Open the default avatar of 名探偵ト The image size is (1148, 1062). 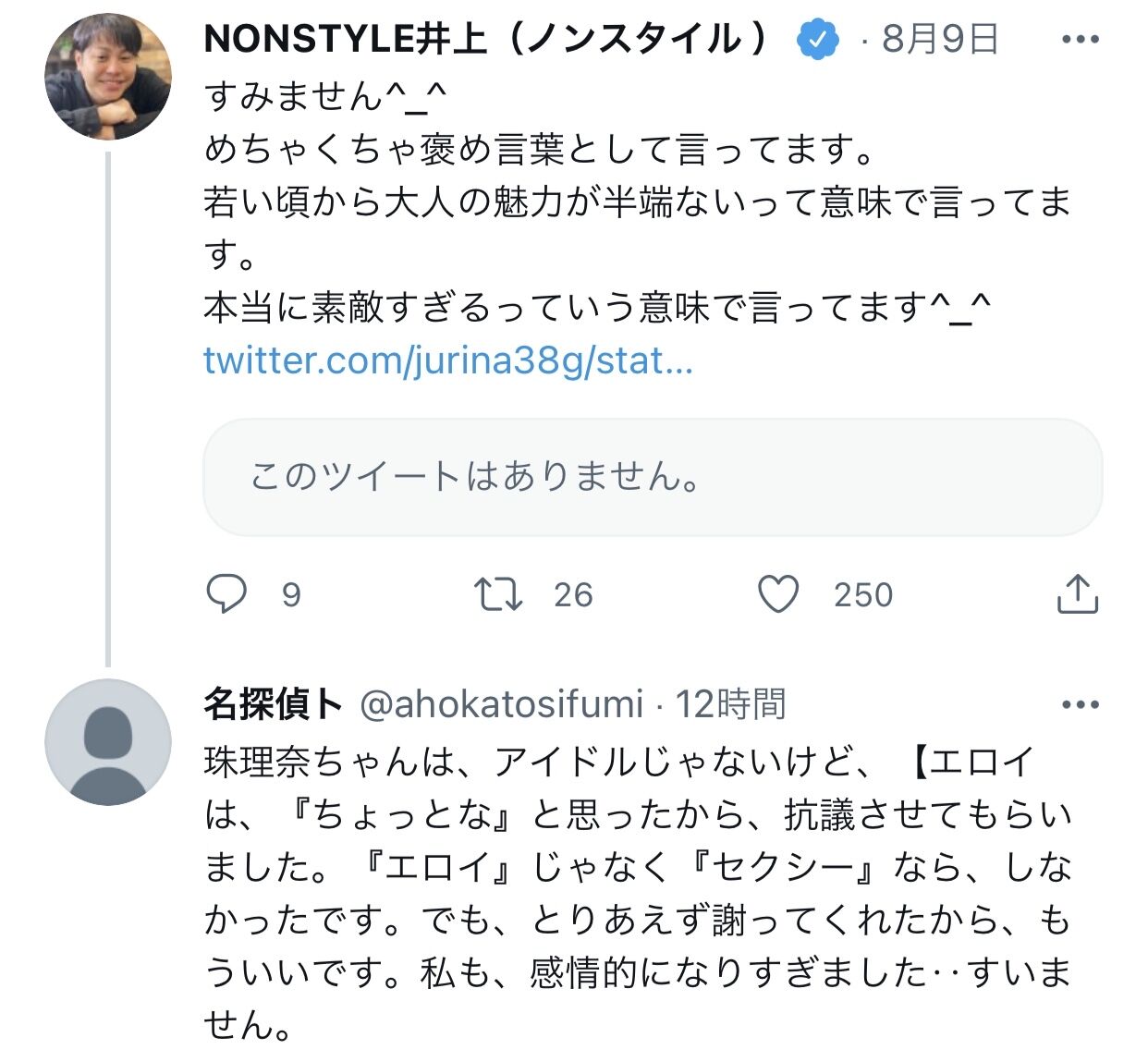(108, 742)
